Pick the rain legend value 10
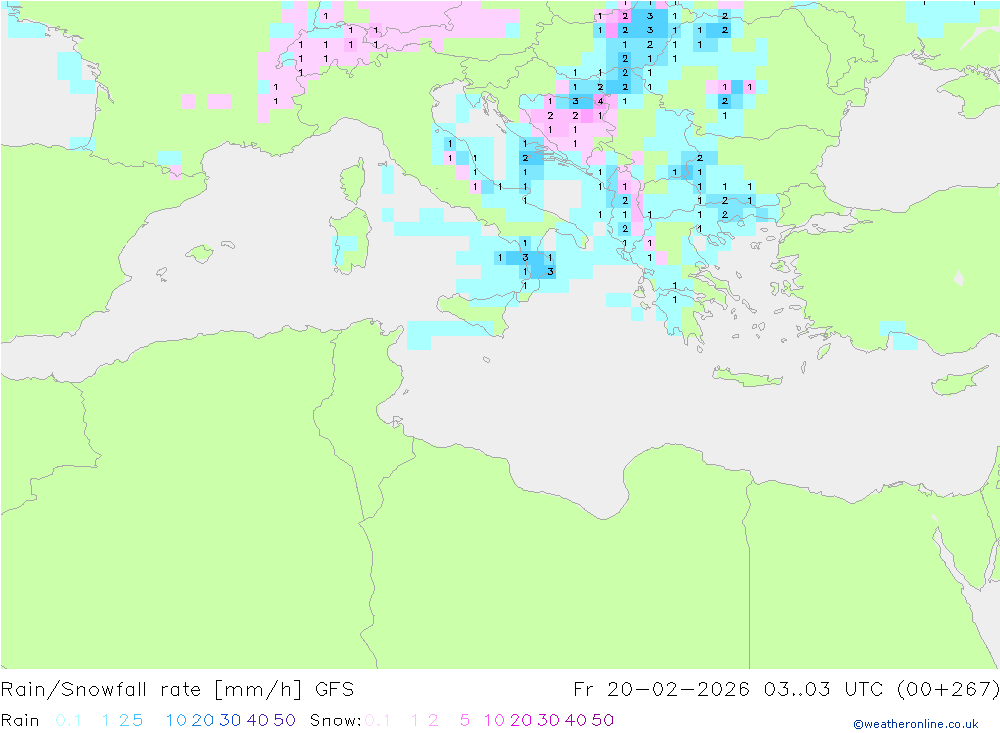This screenshot has width=1000, height=733. [176, 720]
